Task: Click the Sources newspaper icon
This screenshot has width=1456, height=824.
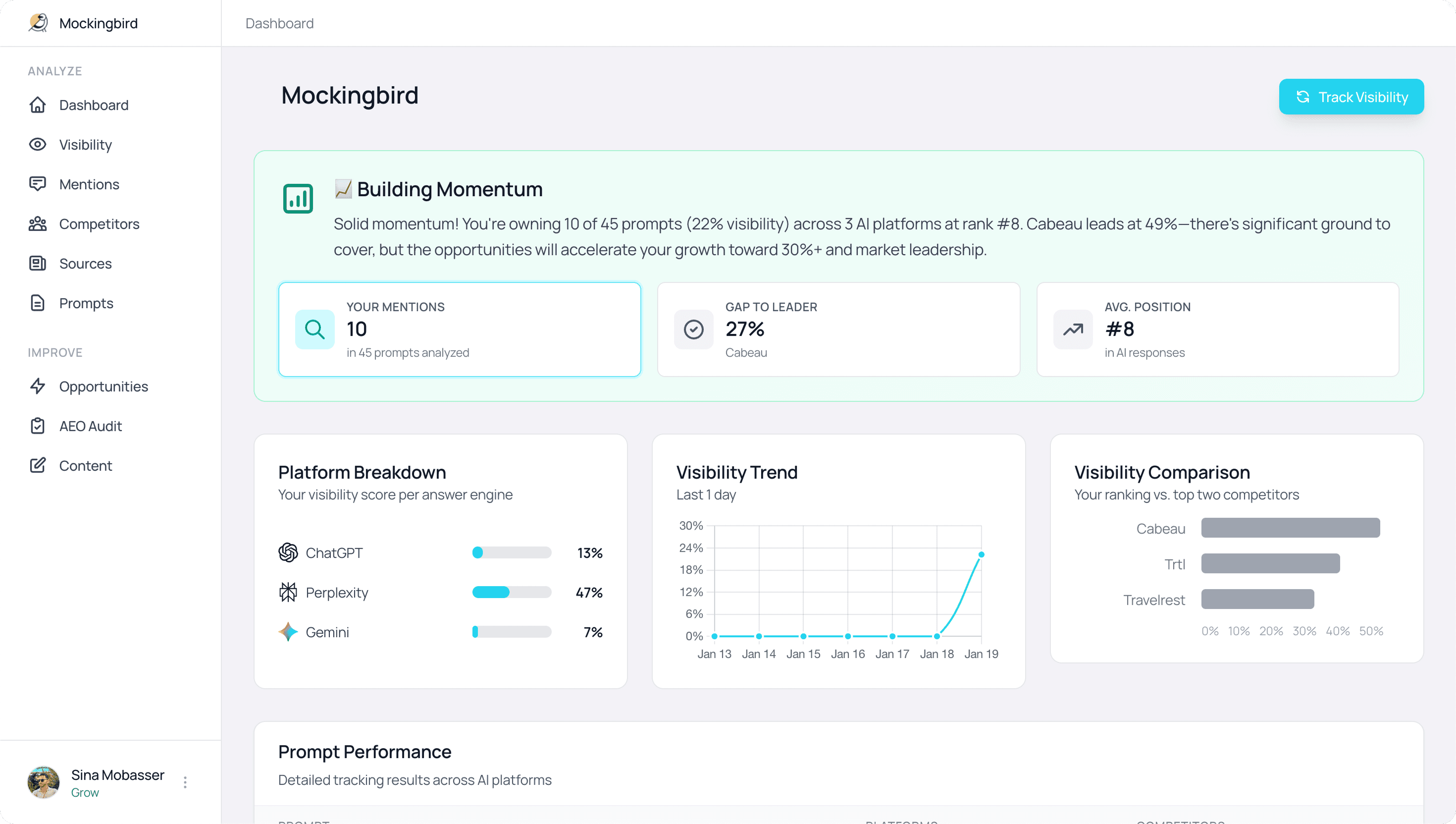Action: click(x=37, y=264)
